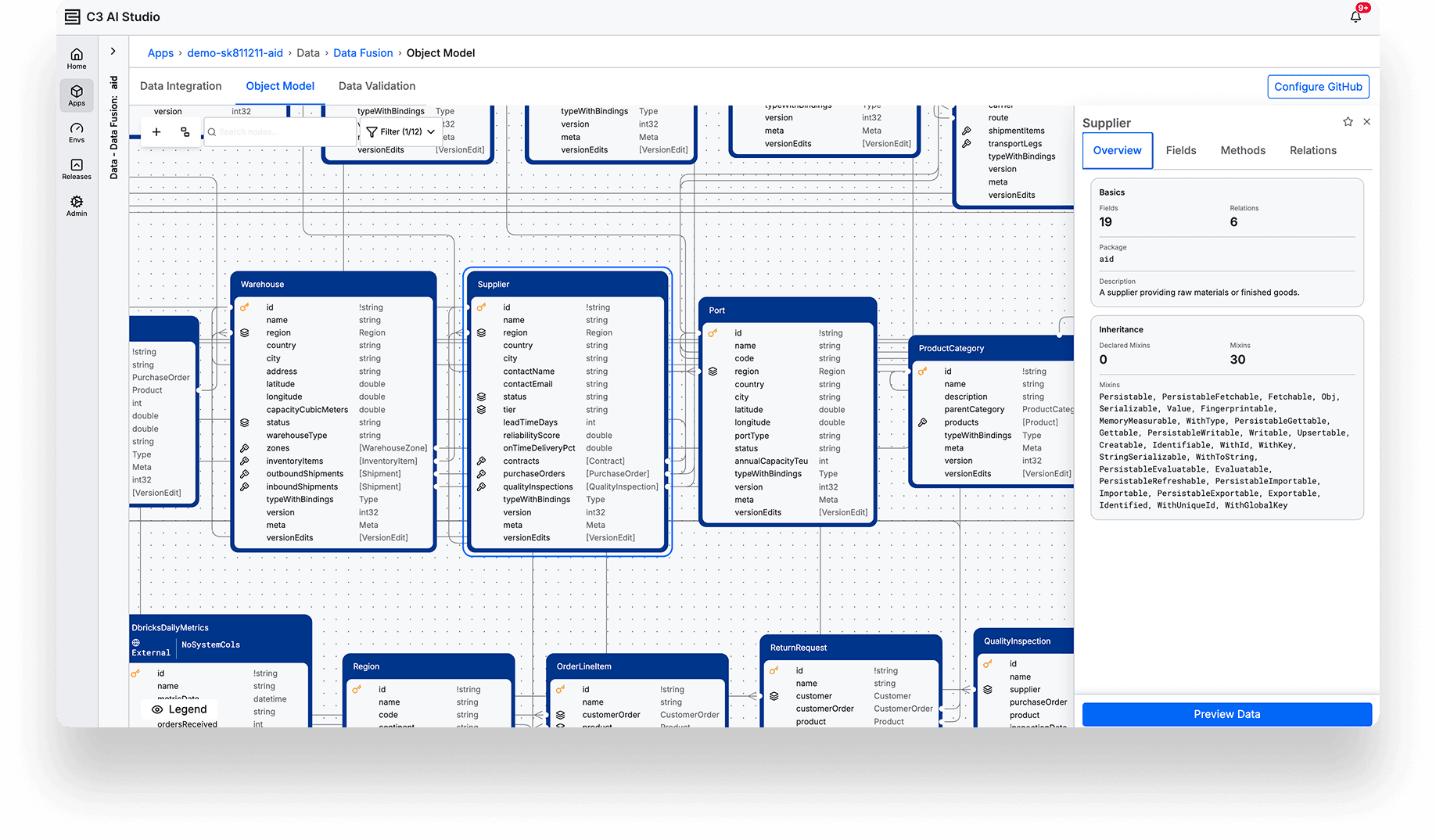Click layers icon beside Warehouse status

click(x=245, y=422)
